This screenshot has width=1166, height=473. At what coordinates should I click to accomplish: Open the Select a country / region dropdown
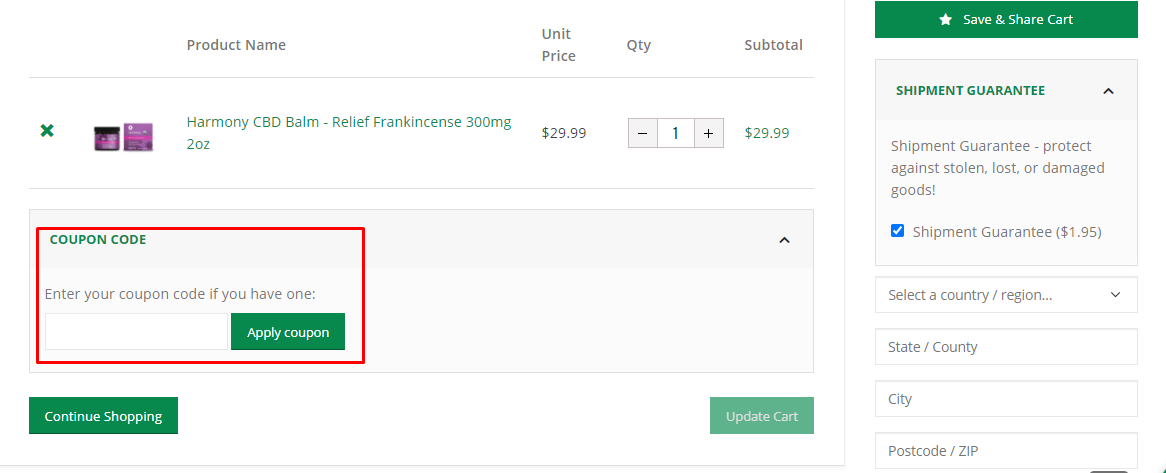(x=1006, y=295)
